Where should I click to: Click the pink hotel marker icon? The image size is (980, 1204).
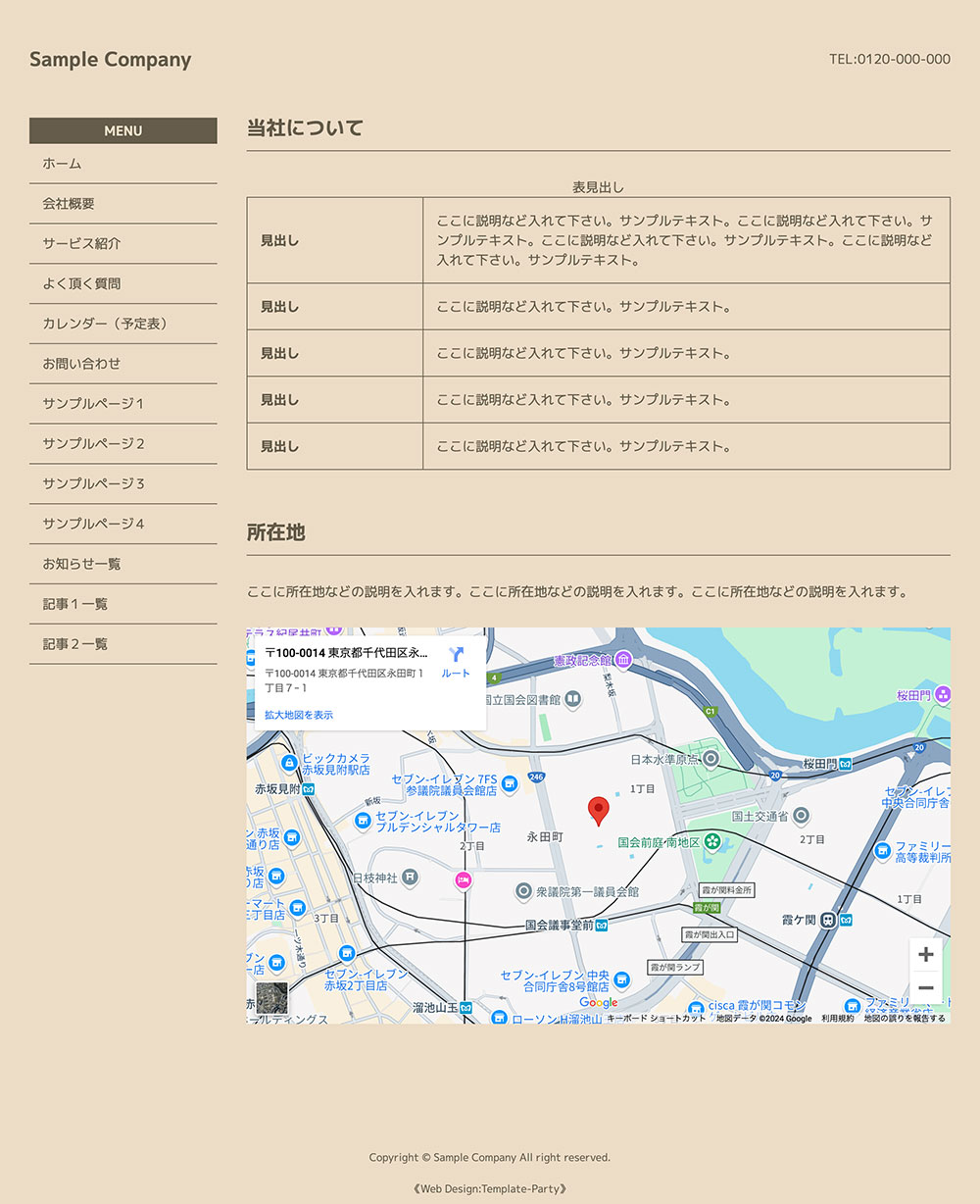pyautogui.click(x=463, y=880)
